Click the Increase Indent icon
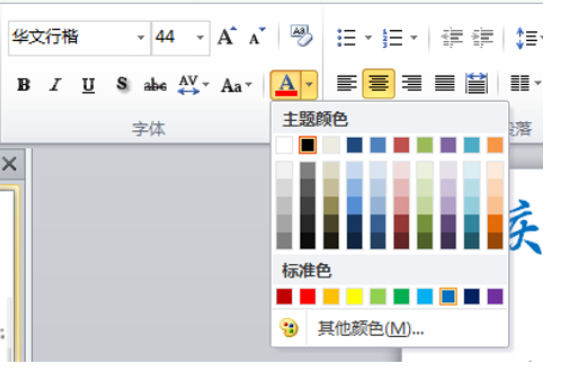 483,37
